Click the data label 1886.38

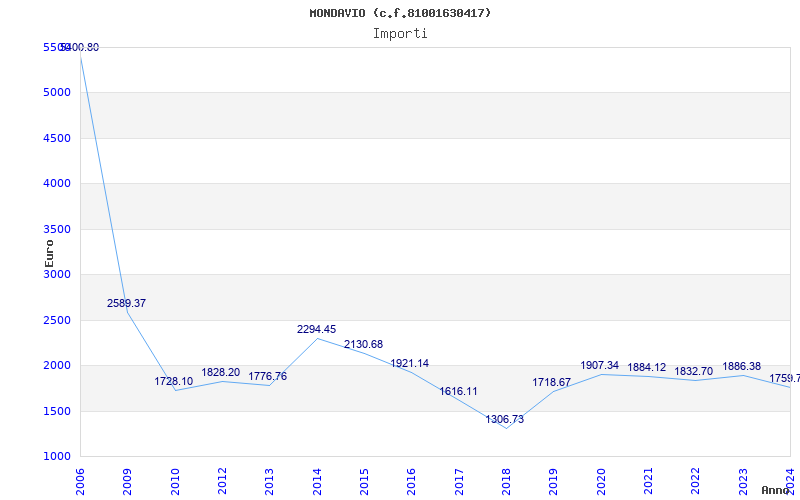tap(741, 366)
